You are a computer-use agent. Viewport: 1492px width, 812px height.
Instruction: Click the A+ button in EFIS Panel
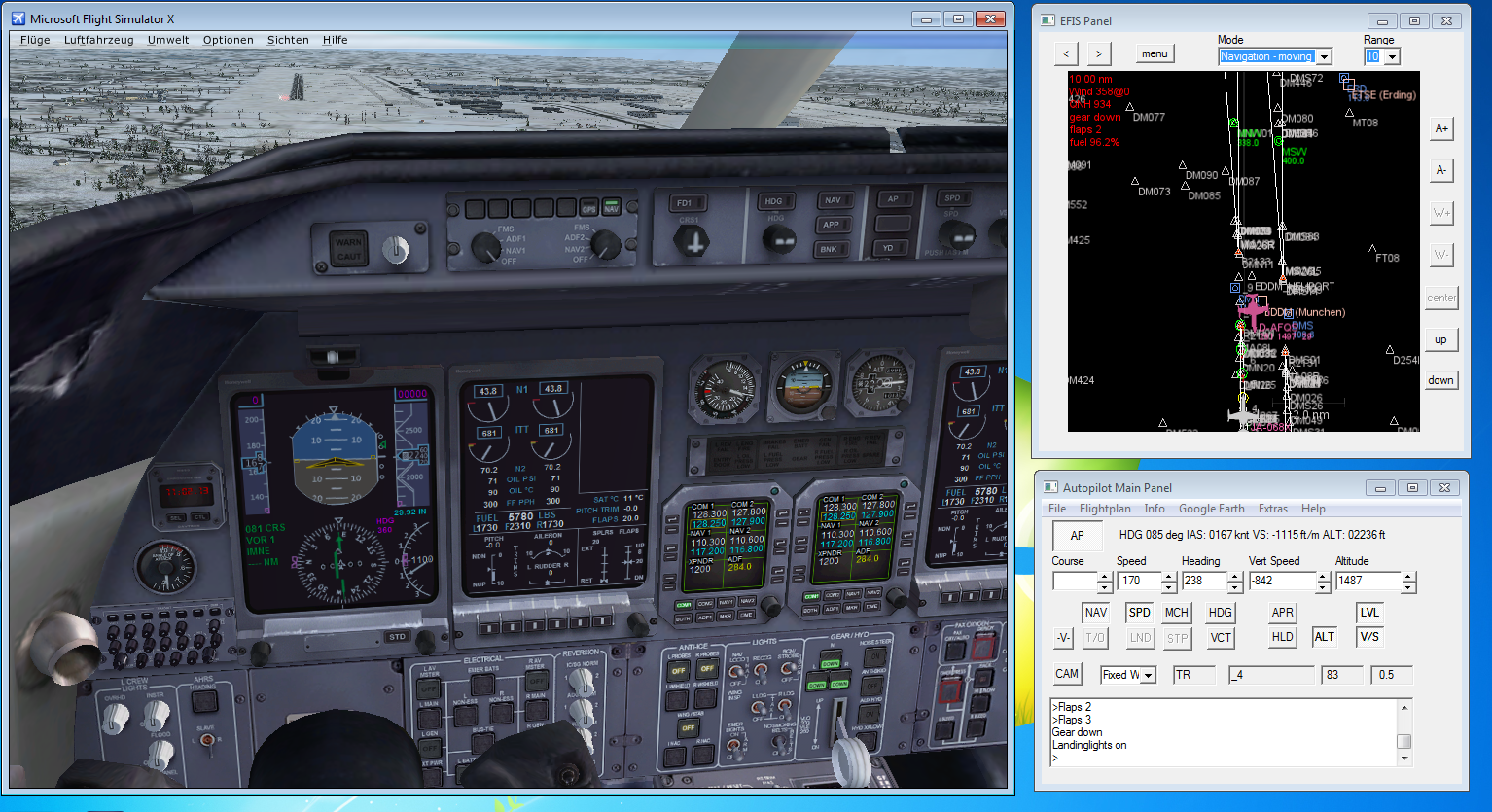point(1441,128)
